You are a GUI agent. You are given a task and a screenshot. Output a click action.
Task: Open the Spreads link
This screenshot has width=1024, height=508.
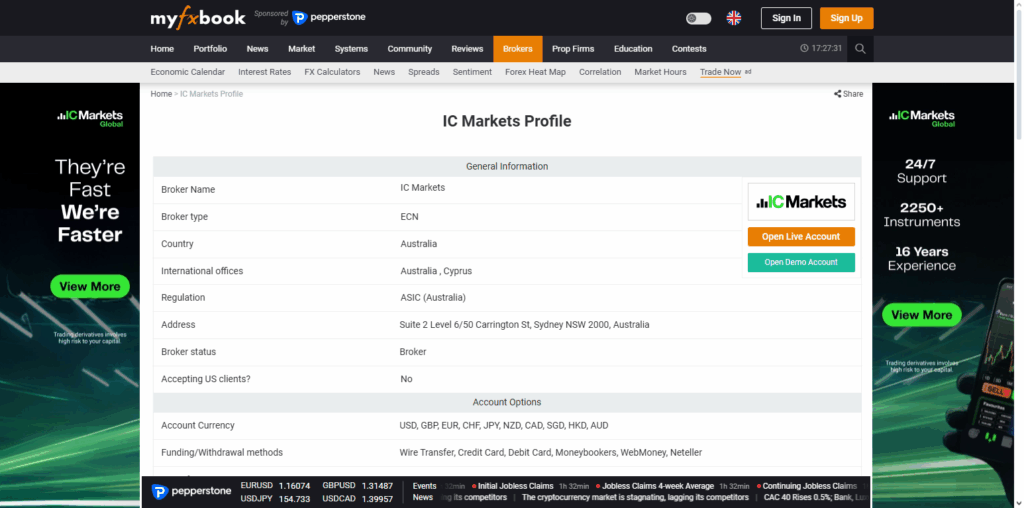(424, 72)
